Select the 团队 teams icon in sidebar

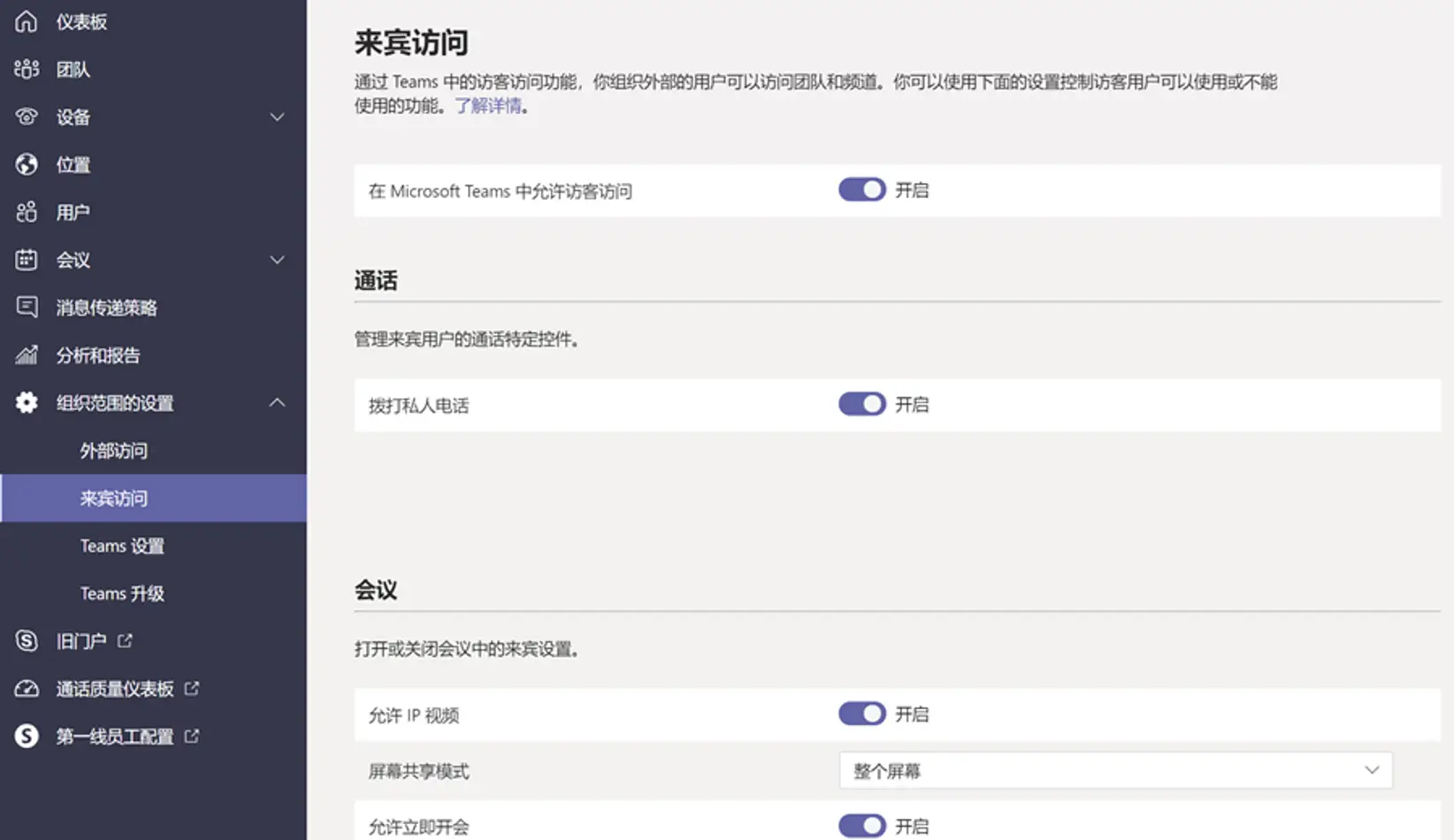point(26,69)
